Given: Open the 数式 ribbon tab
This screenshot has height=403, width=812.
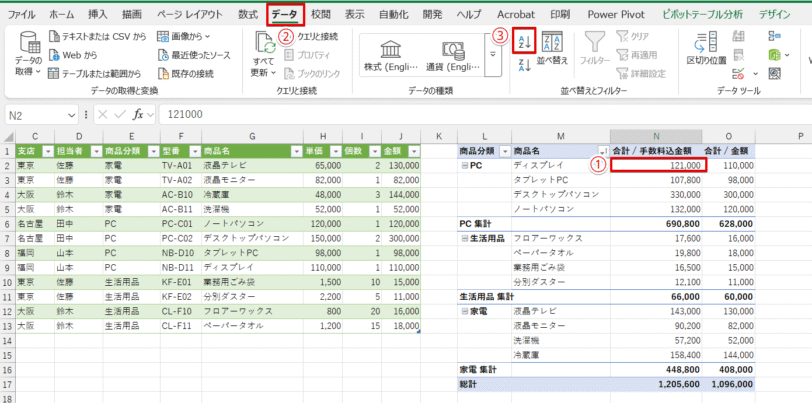Looking at the screenshot, I should coord(248,15).
